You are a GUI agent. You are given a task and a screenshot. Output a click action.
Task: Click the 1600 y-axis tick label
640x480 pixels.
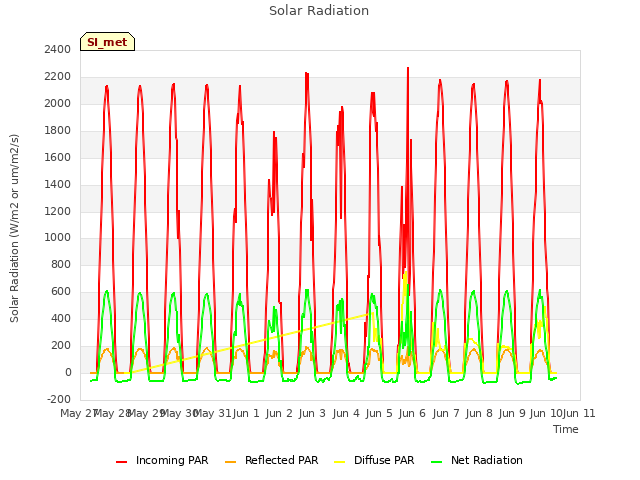pos(58,158)
